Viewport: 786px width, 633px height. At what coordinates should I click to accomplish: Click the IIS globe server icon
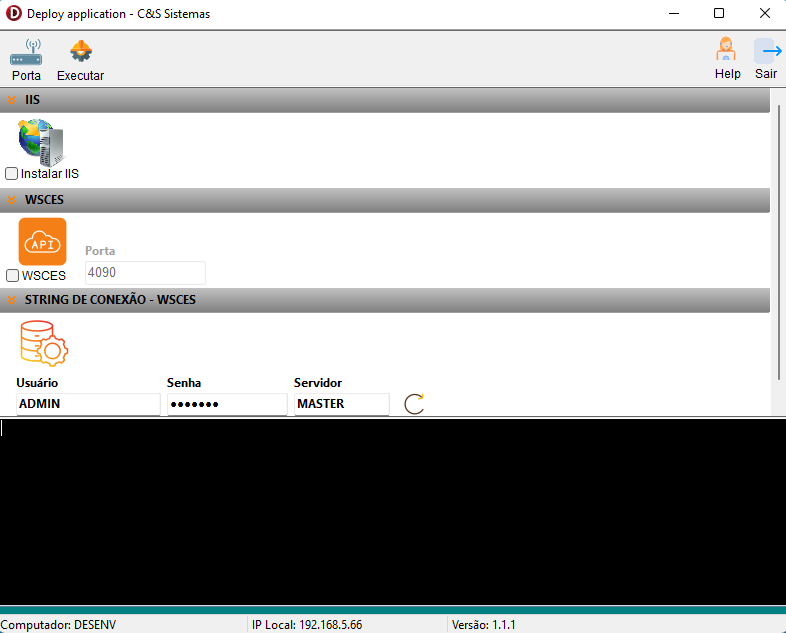(41, 142)
